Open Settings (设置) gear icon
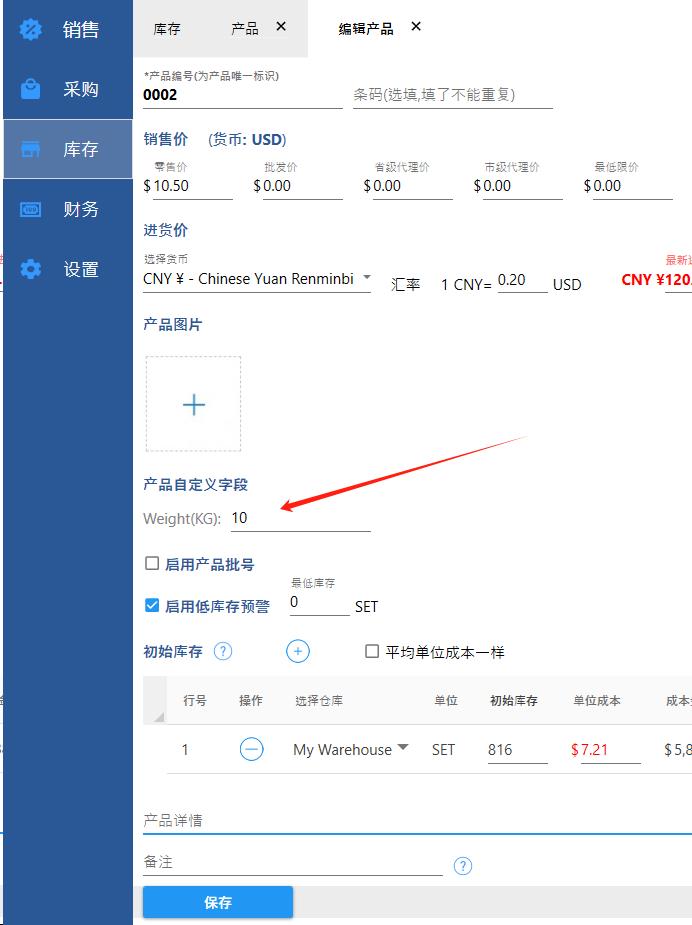The height and width of the screenshot is (925, 692). 31,269
